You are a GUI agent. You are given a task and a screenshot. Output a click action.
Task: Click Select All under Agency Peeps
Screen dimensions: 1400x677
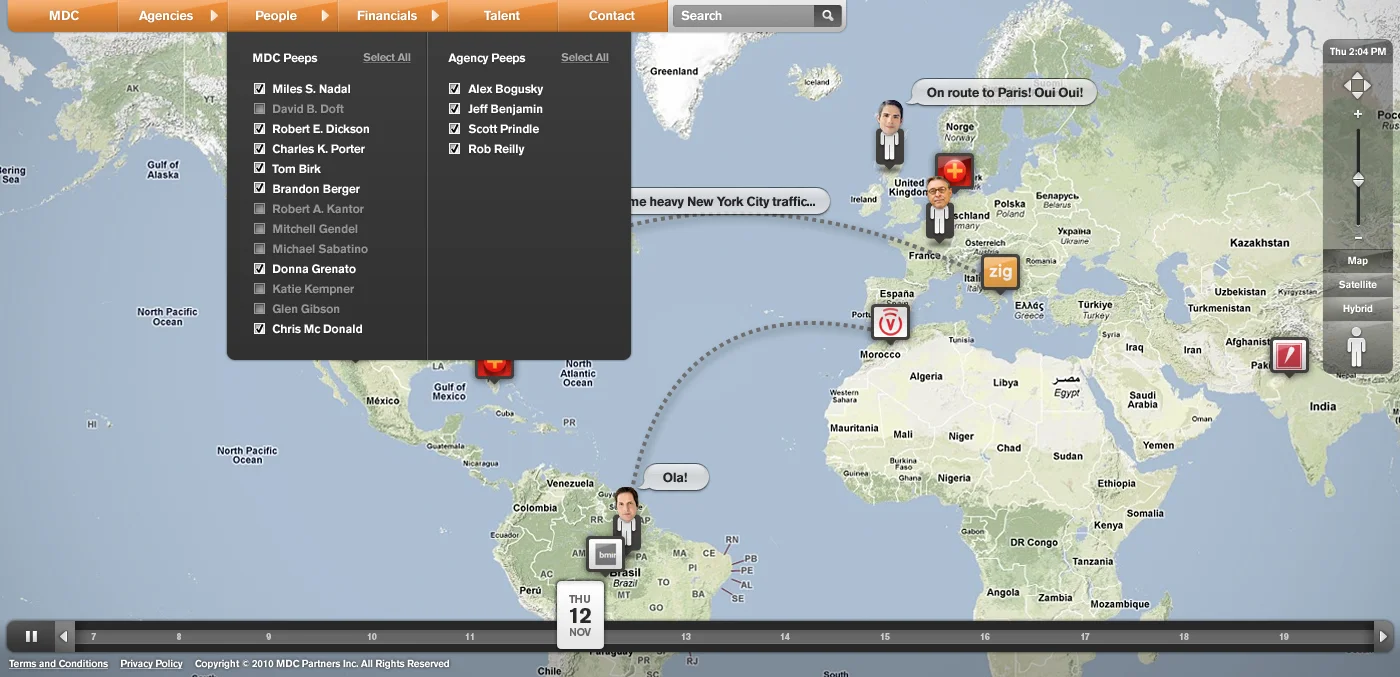[x=585, y=58]
